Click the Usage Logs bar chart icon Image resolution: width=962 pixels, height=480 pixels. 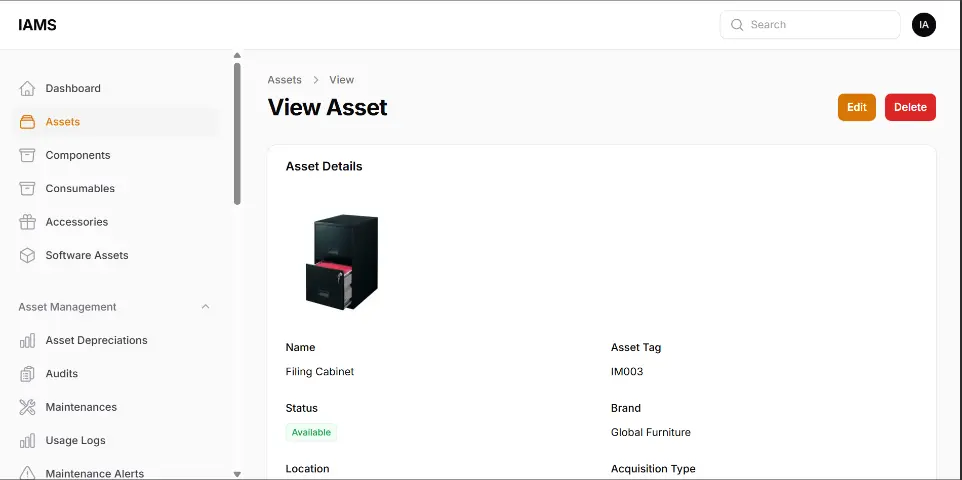[x=27, y=441]
